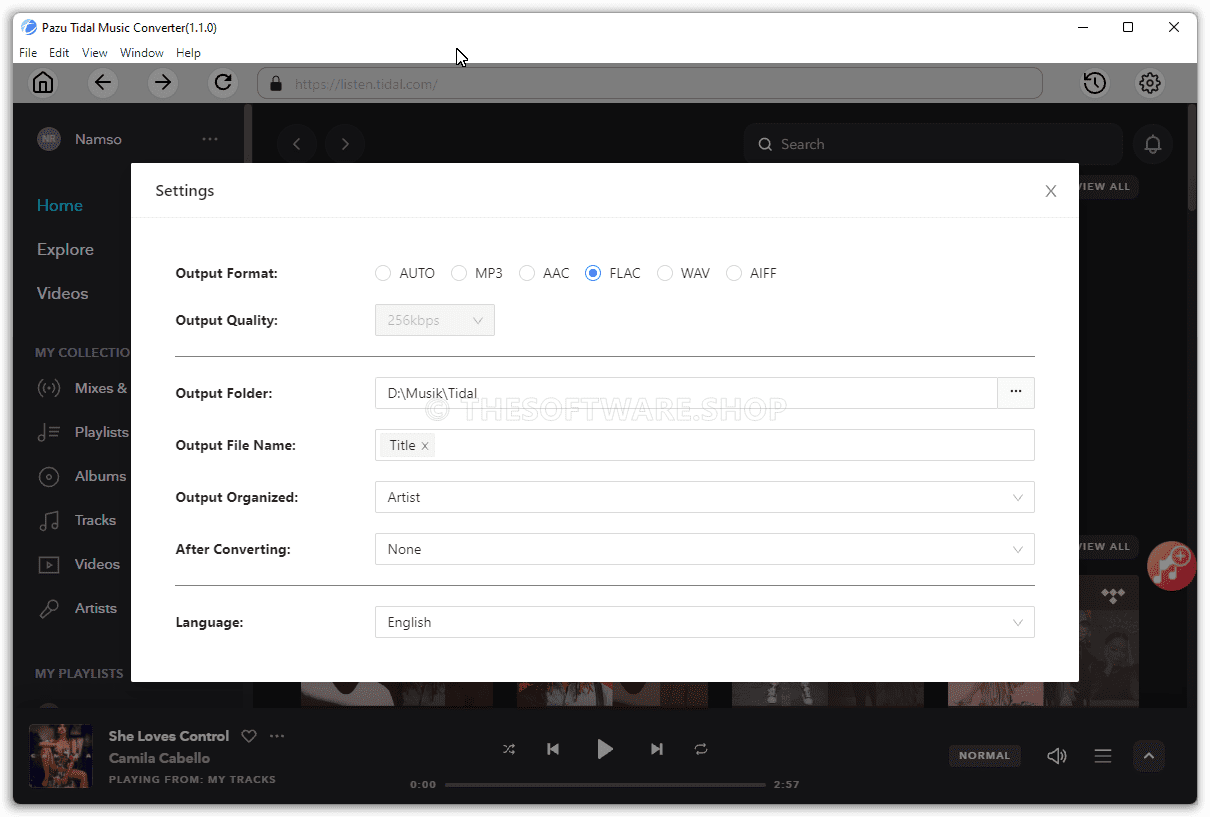Open Albums in My Collection
The height and width of the screenshot is (817, 1210).
(83, 476)
